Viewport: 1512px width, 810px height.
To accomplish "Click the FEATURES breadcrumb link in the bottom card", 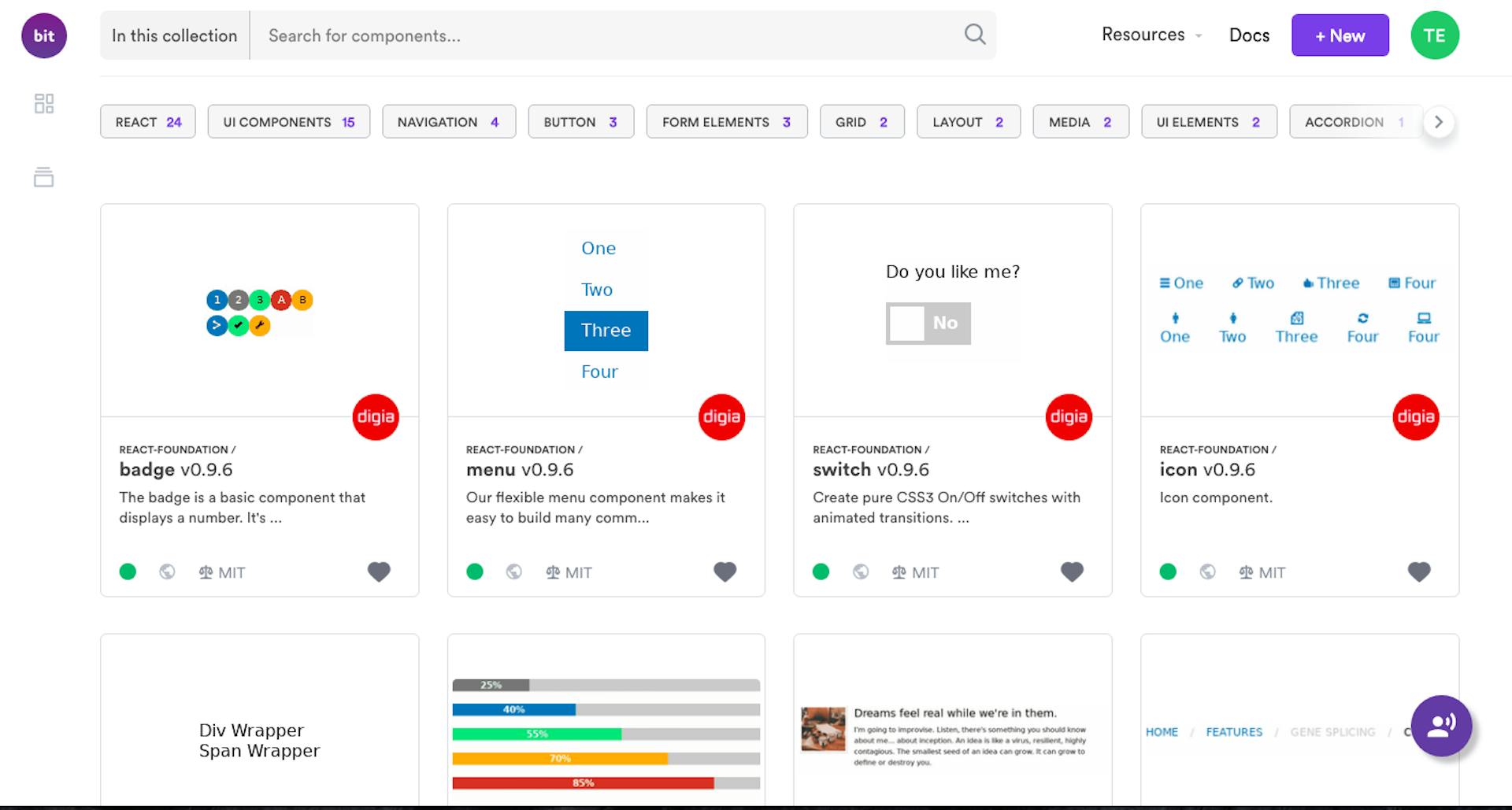I will point(1234,731).
